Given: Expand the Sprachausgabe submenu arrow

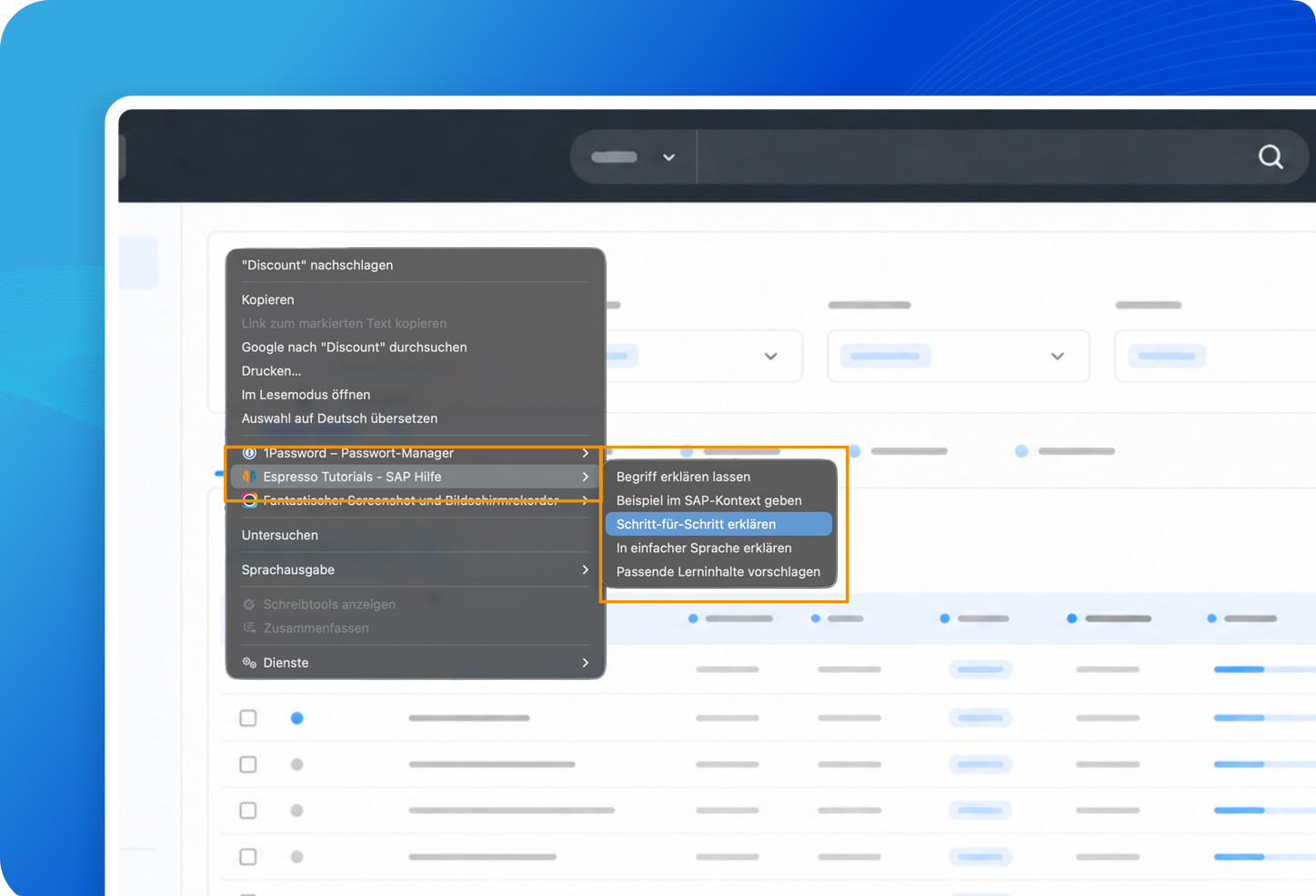Looking at the screenshot, I should [x=585, y=570].
